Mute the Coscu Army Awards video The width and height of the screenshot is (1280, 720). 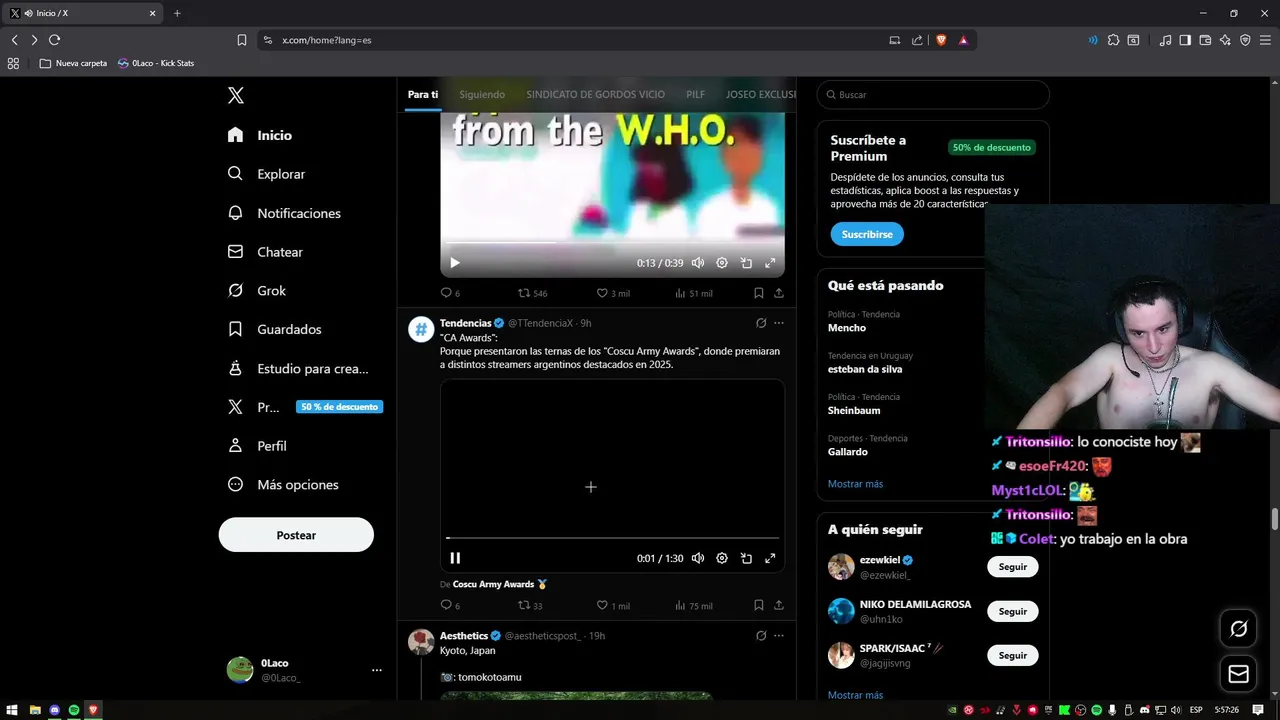coord(698,558)
